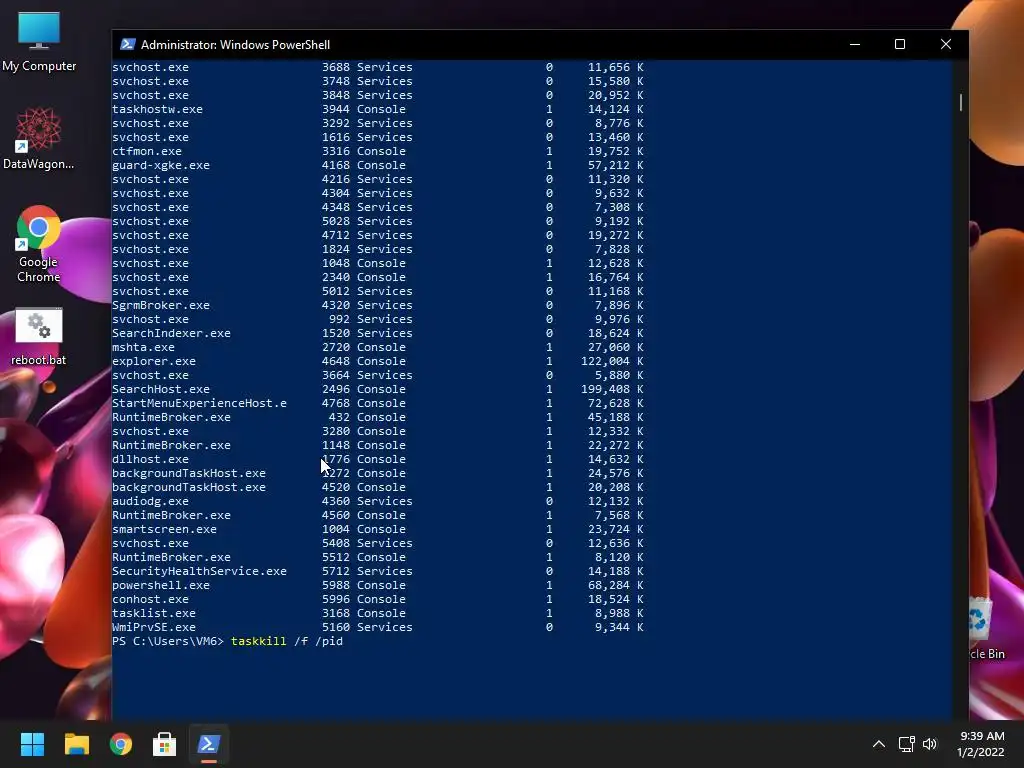Maximize the PowerShell window
This screenshot has height=768, width=1024.
[900, 44]
